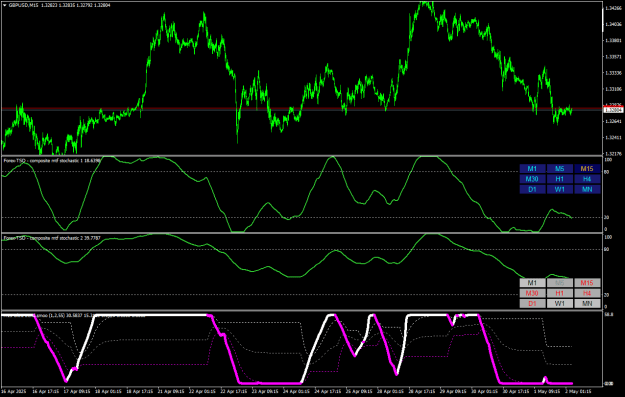This screenshot has width=625, height=397.
Task: Switch to M30 using the blue timeframe grid
Action: 532,179
